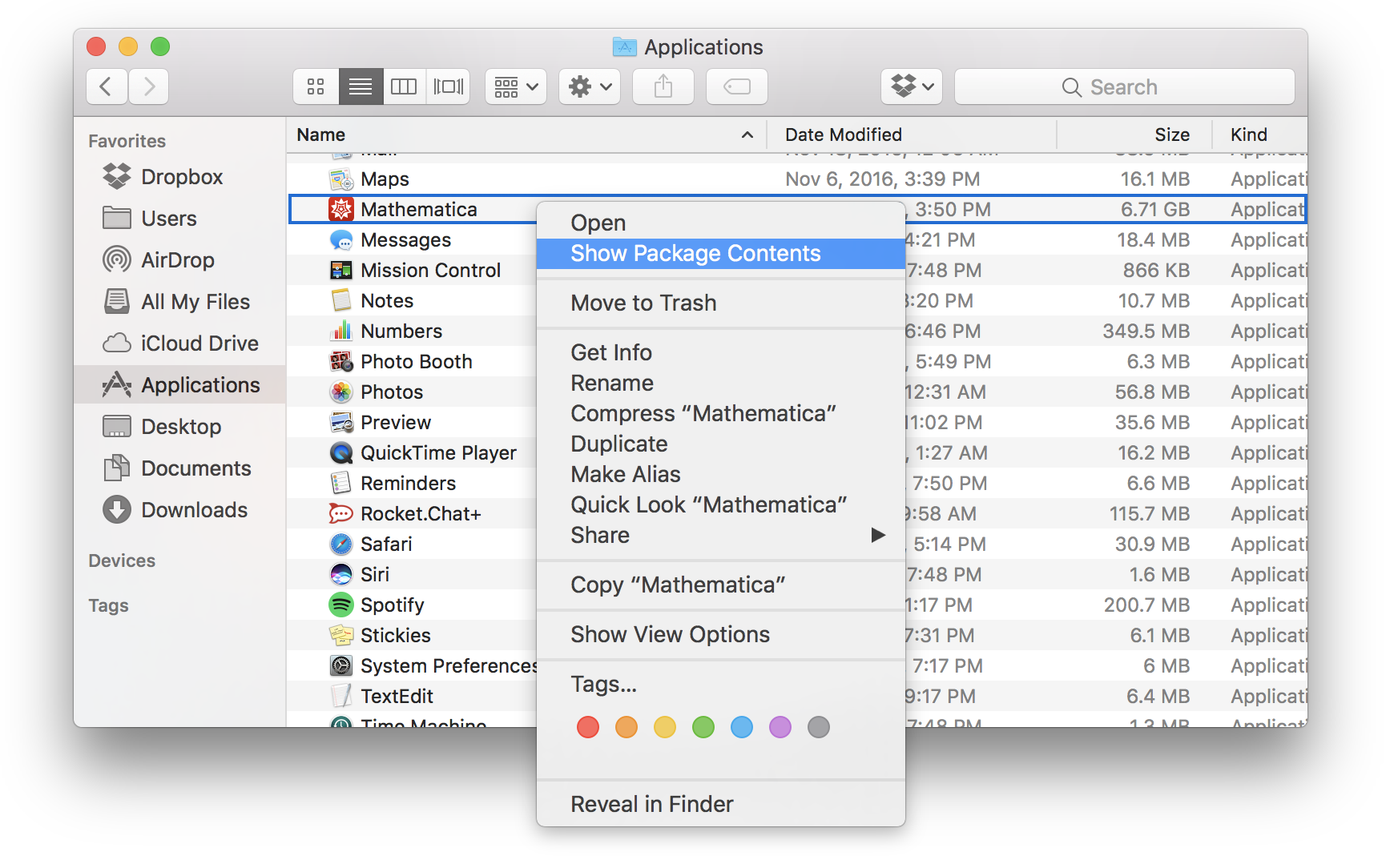This screenshot has width=1394, height=868.
Task: Choose Show Package Contents
Action: 721,254
